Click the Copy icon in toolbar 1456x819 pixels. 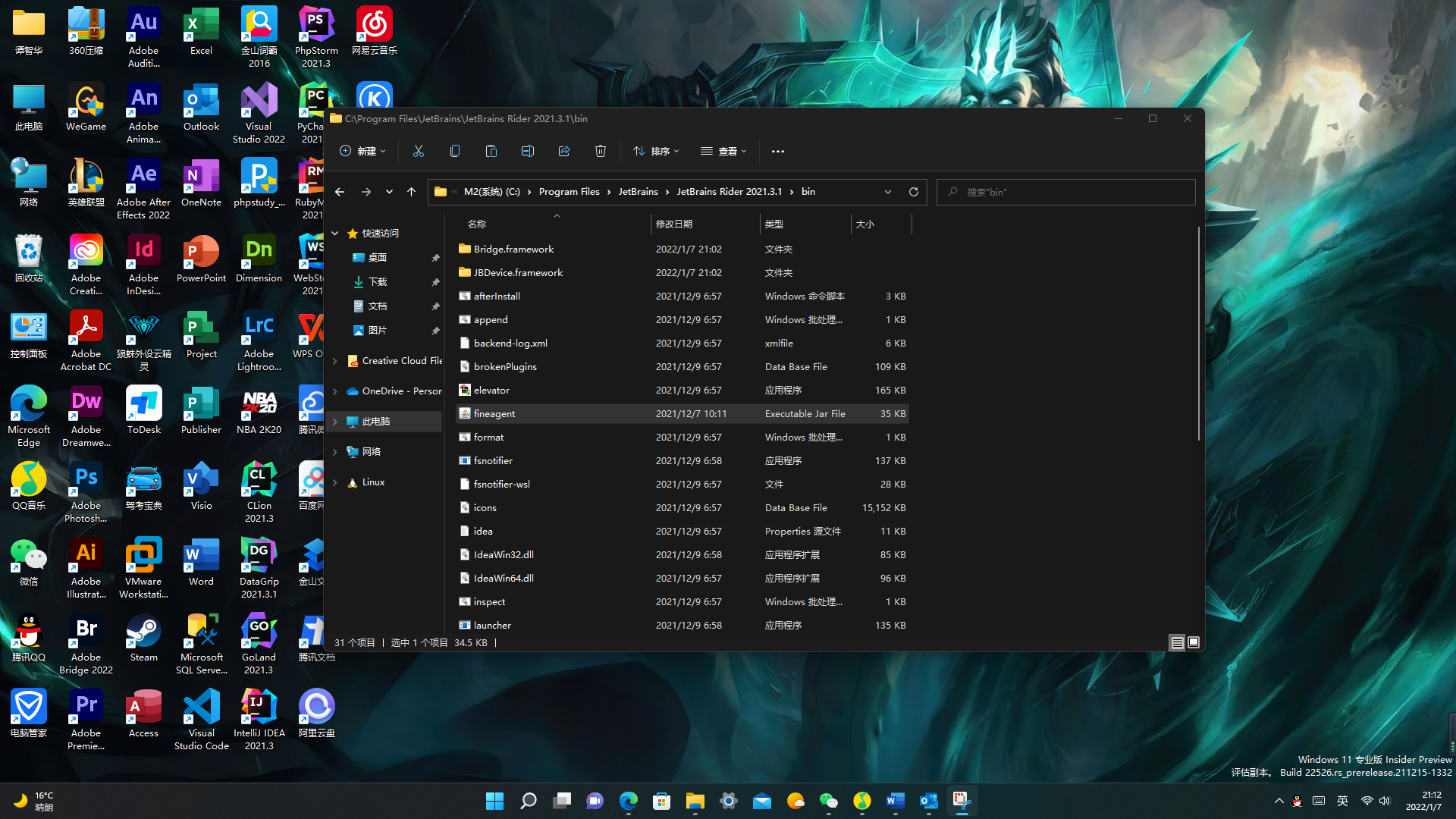[x=455, y=151]
